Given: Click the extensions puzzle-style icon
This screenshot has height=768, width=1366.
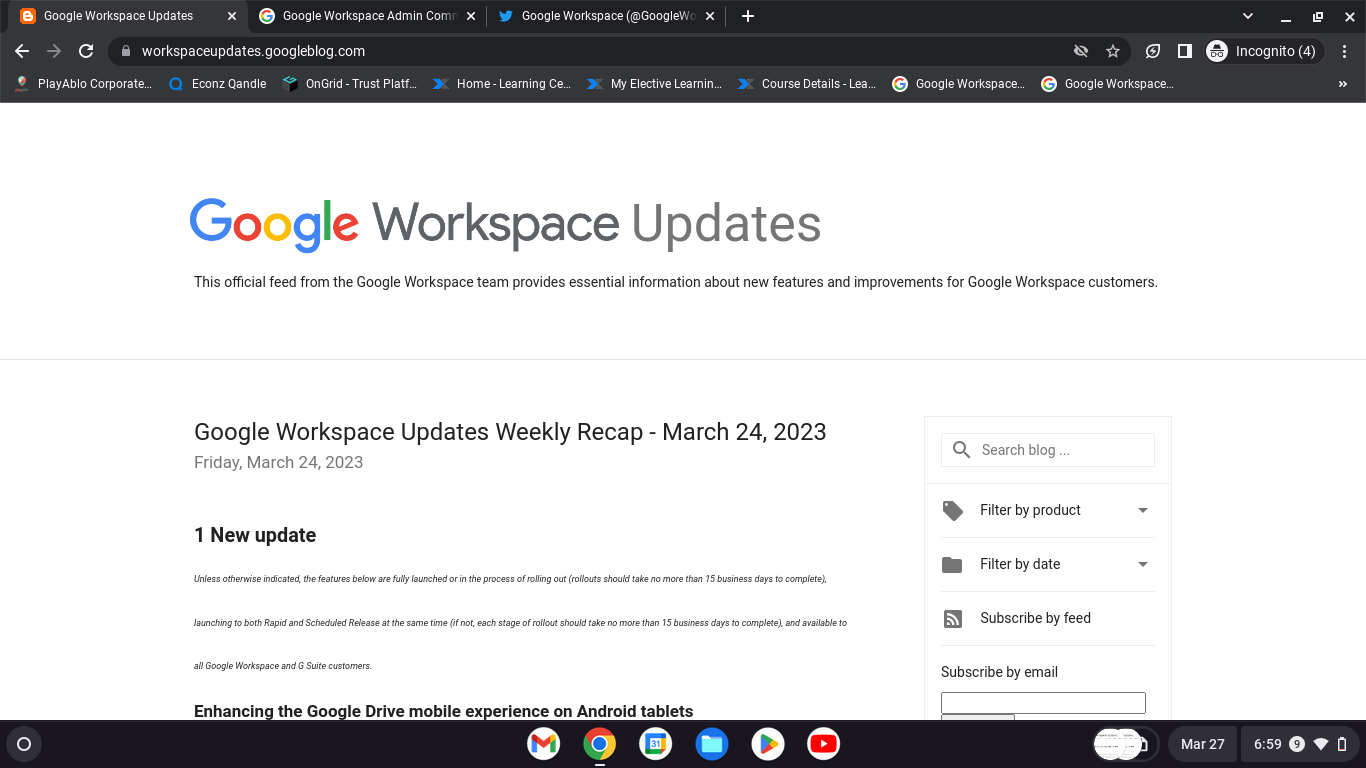Looking at the screenshot, I should click(x=1152, y=51).
